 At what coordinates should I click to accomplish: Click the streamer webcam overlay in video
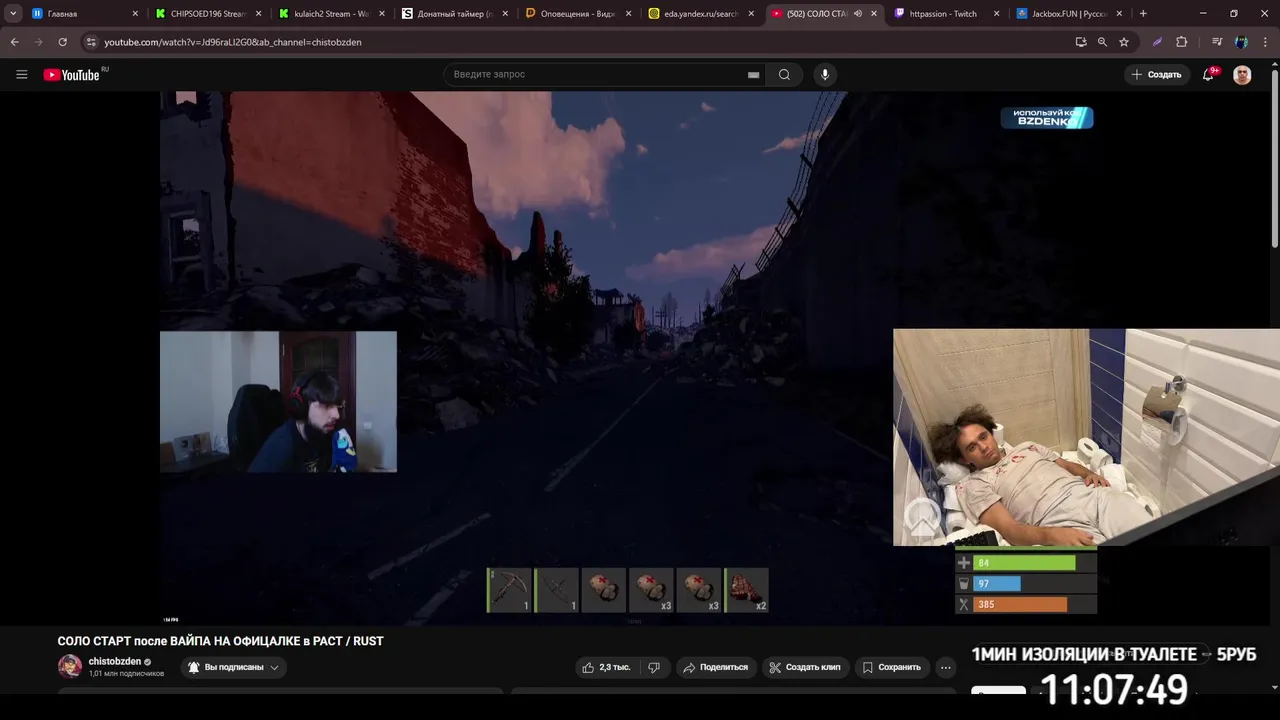coord(278,402)
